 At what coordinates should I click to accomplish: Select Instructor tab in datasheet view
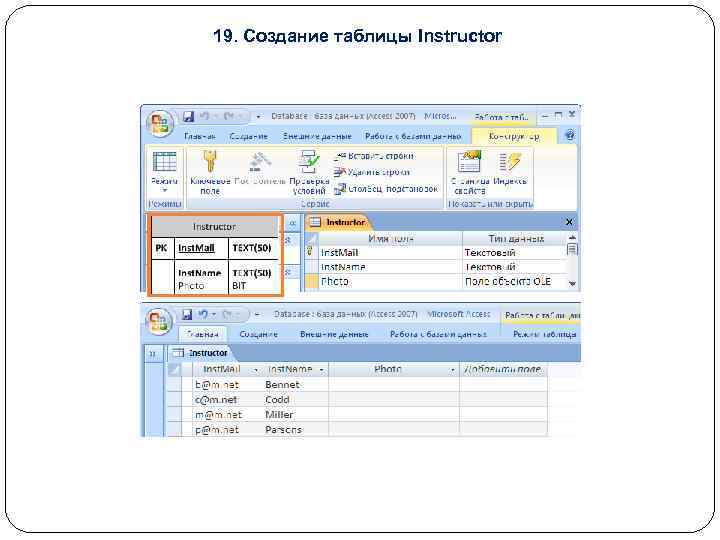[x=200, y=353]
